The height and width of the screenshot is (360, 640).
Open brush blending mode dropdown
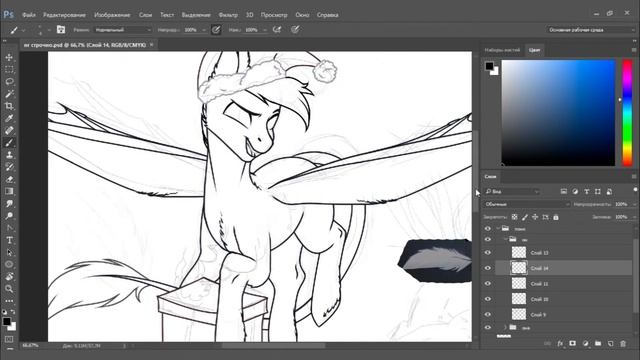(123, 30)
